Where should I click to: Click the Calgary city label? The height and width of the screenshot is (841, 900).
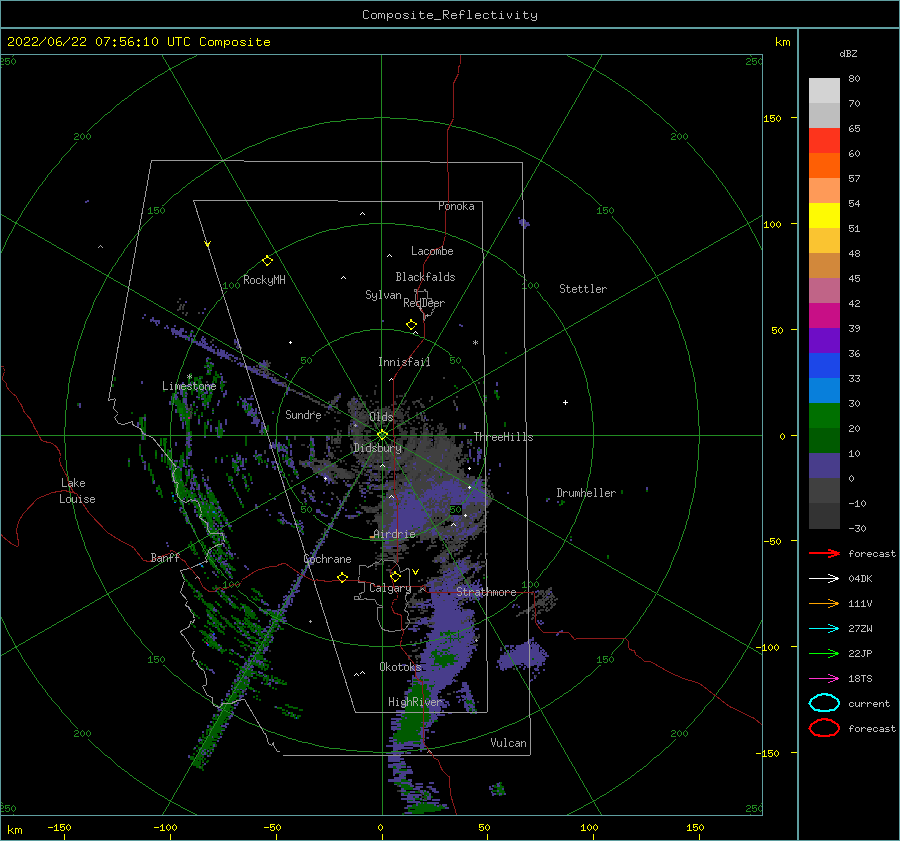(x=390, y=588)
